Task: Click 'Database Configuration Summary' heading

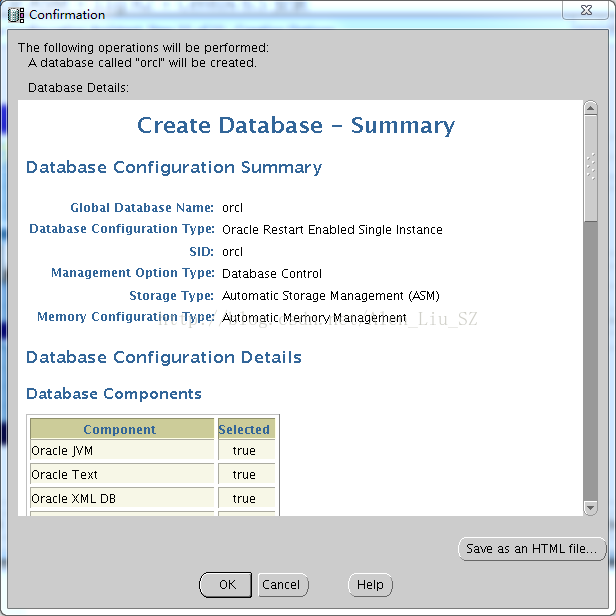Action: coord(174,168)
